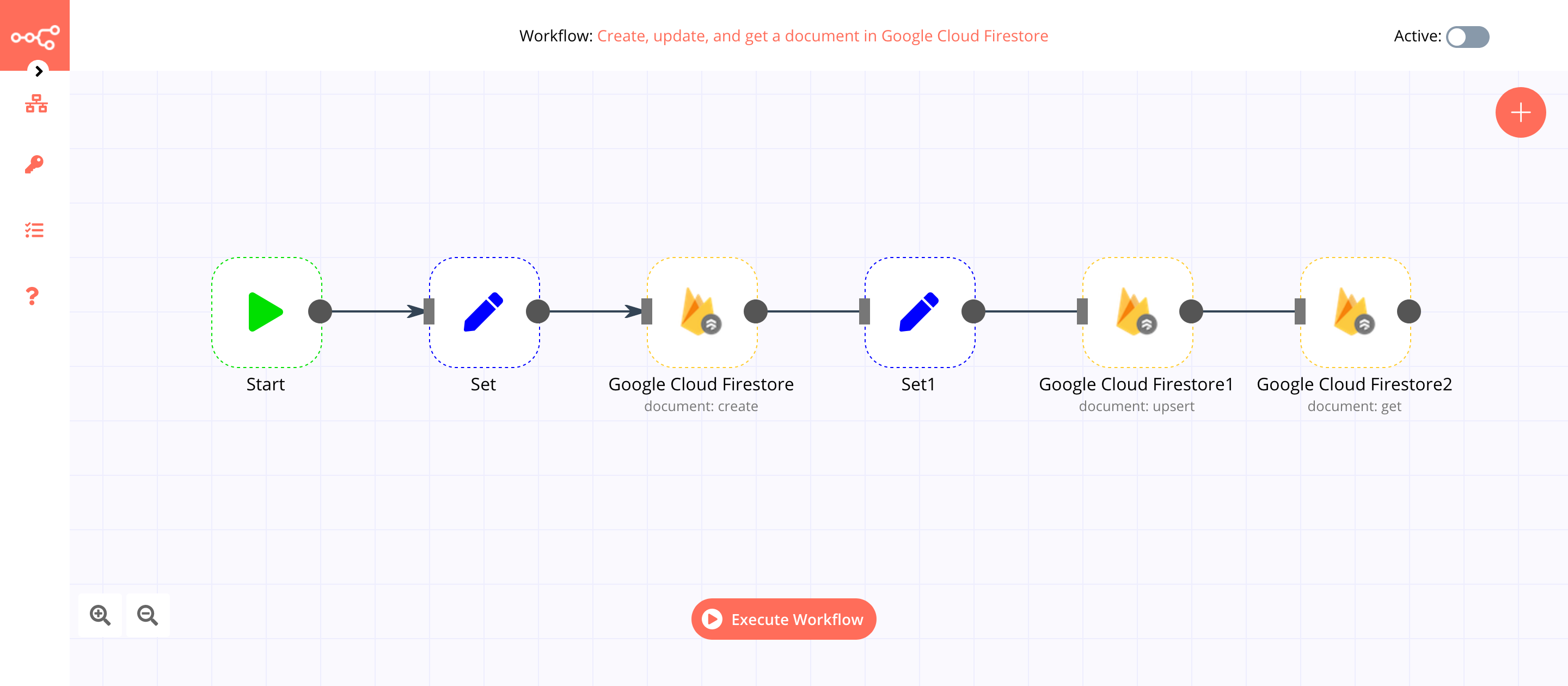Click the n8n logo icon in top-left corner
The height and width of the screenshot is (686, 1568).
(35, 35)
